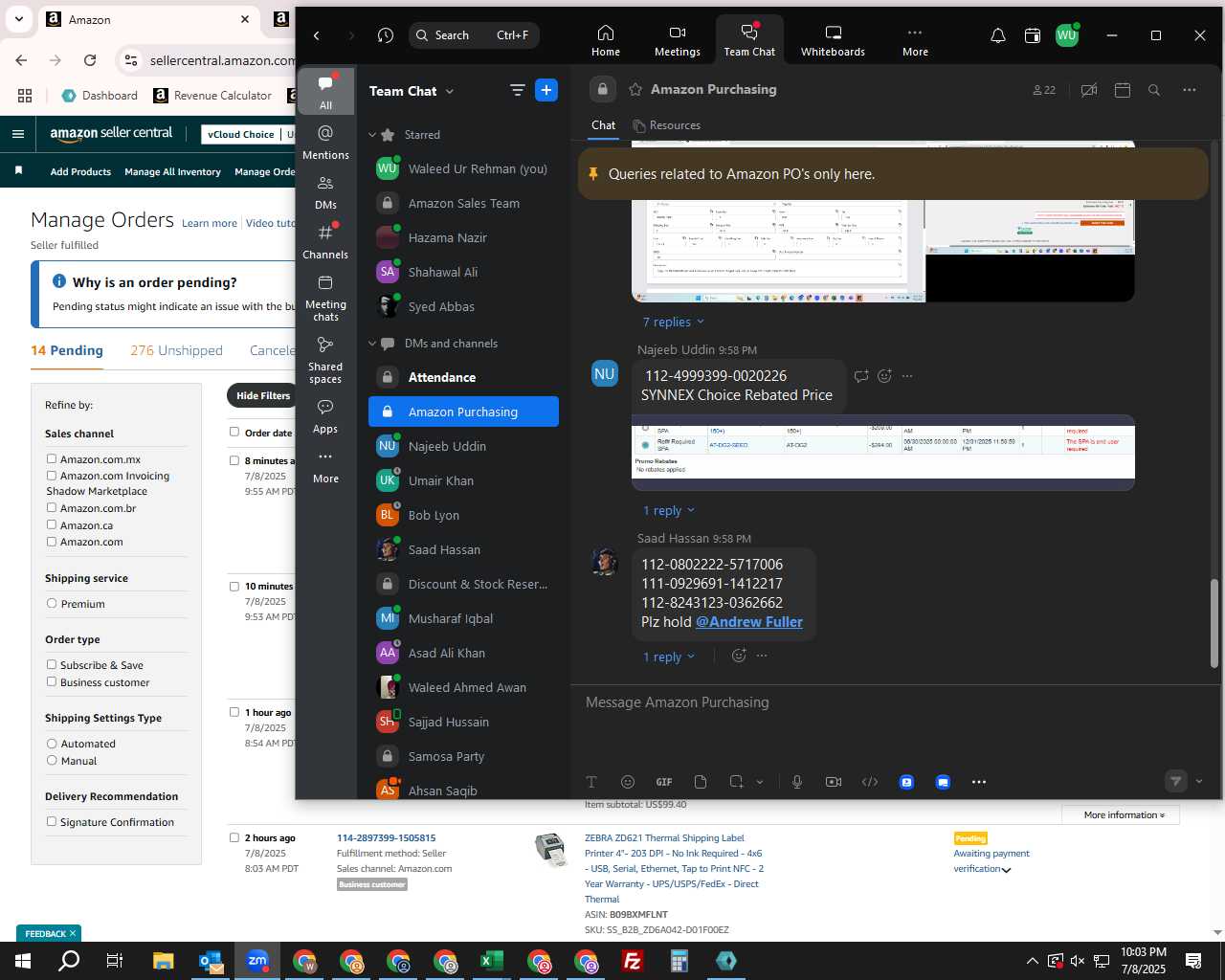The width and height of the screenshot is (1225, 980).
Task: Expand the Team Chat header dropdown
Action: pyautogui.click(x=450, y=92)
